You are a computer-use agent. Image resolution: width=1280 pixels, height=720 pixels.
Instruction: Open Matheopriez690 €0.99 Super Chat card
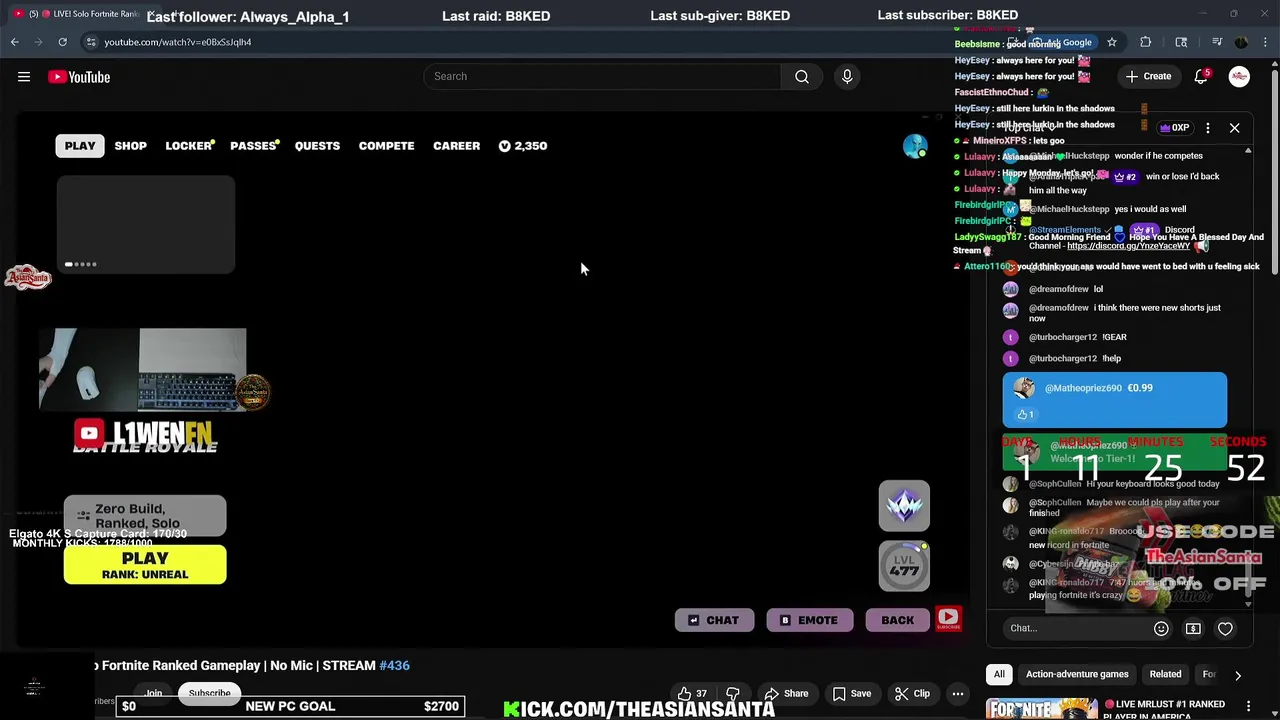point(1114,399)
